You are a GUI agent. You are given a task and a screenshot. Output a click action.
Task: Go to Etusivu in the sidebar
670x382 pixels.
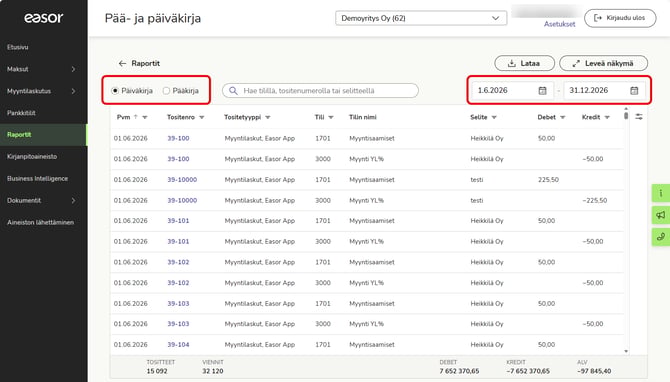(18, 47)
